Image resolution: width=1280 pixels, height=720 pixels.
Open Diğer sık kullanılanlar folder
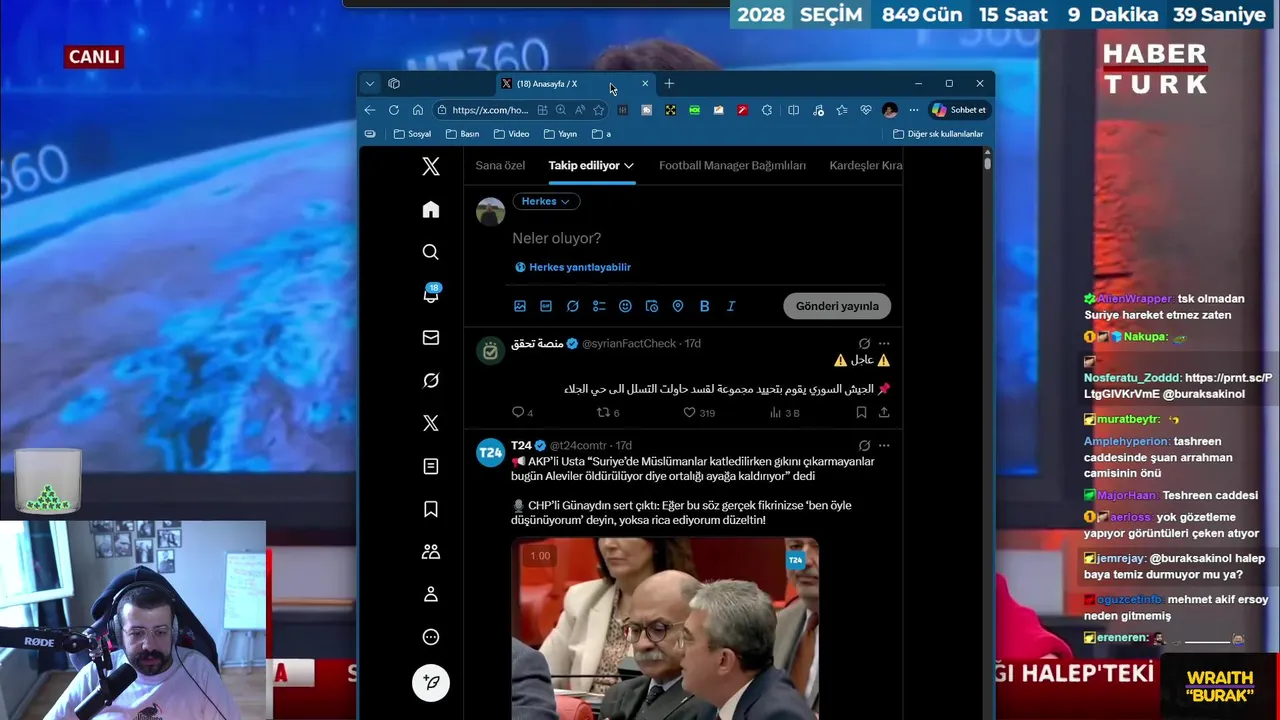click(938, 134)
